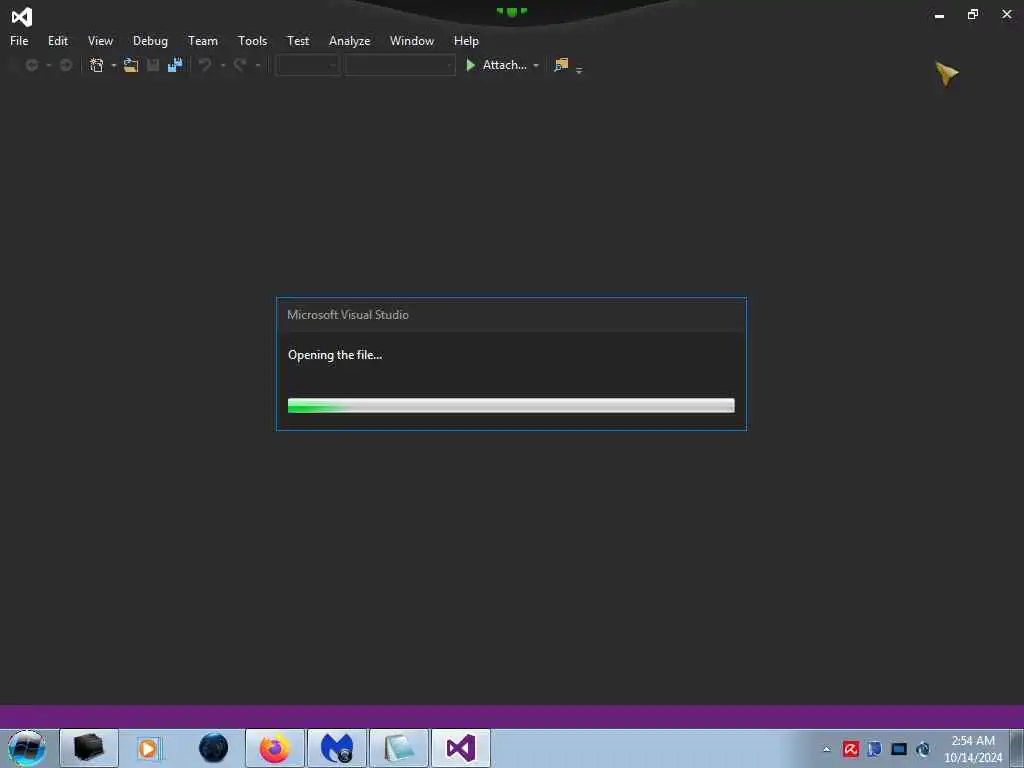The image size is (1024, 768).
Task: Click the loading progress bar
Action: (x=511, y=406)
